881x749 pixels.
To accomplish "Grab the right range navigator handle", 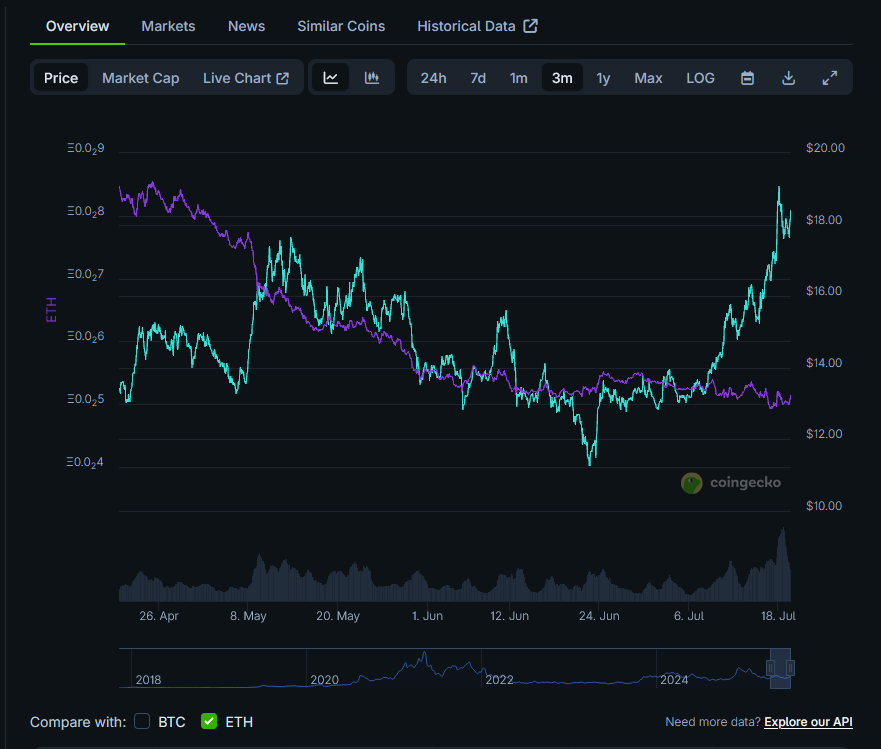I will 790,668.
